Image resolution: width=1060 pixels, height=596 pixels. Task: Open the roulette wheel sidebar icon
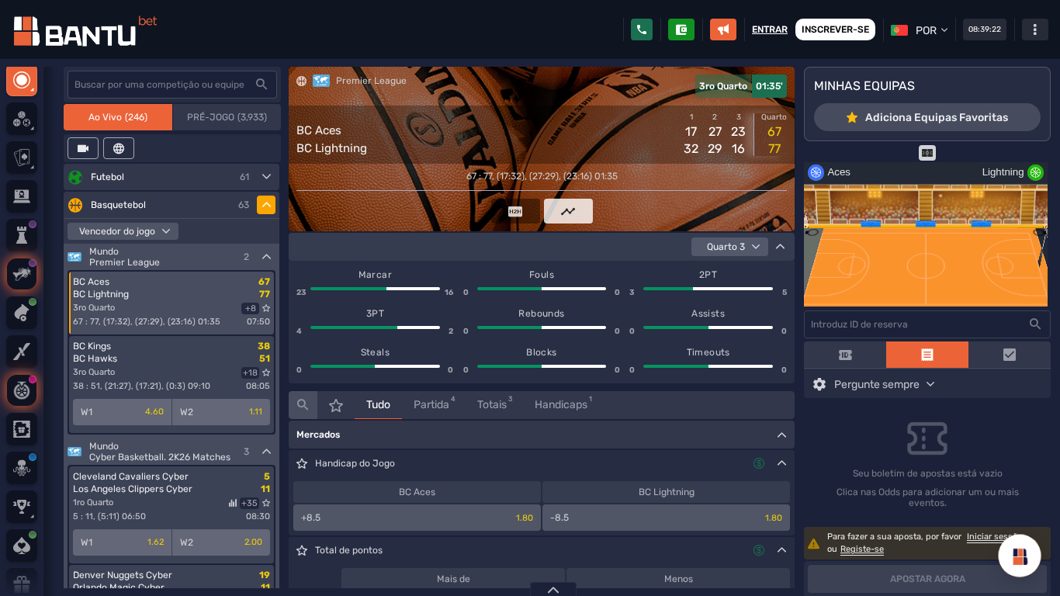tap(22, 390)
